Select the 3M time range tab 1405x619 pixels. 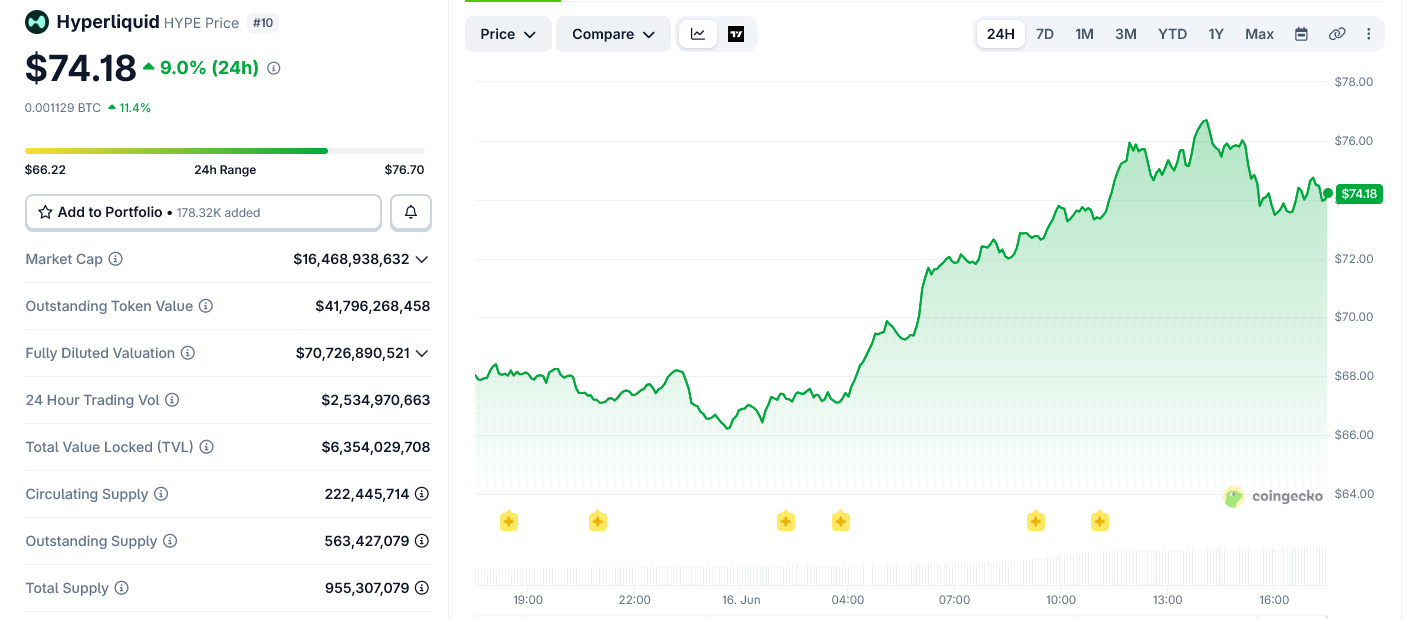1126,34
